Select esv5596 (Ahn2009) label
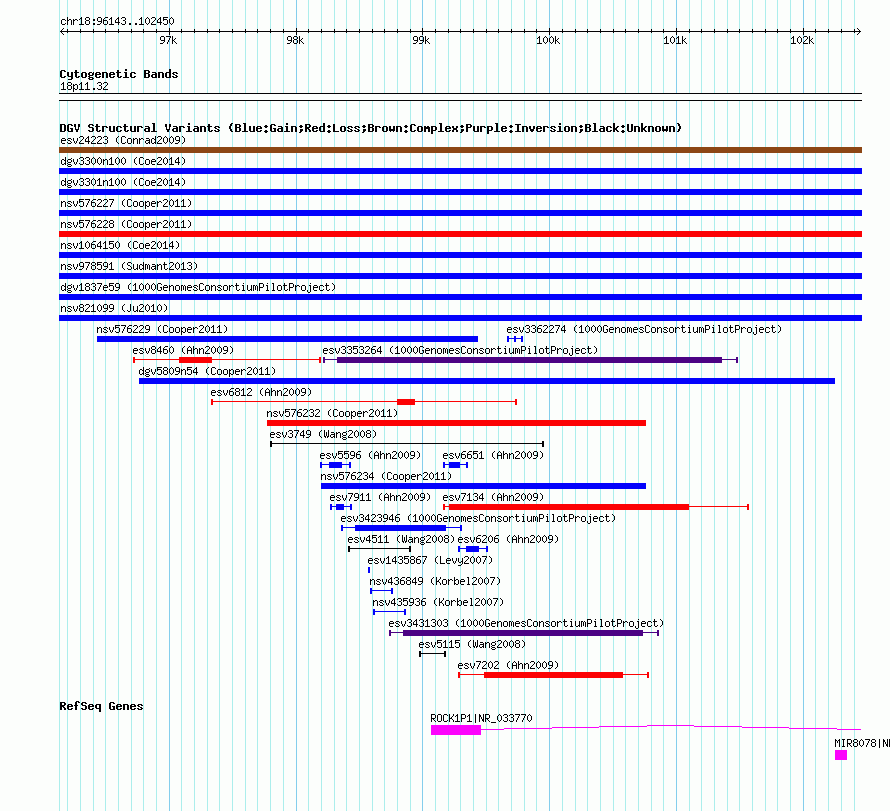The height and width of the screenshot is (811, 890). pos(370,455)
